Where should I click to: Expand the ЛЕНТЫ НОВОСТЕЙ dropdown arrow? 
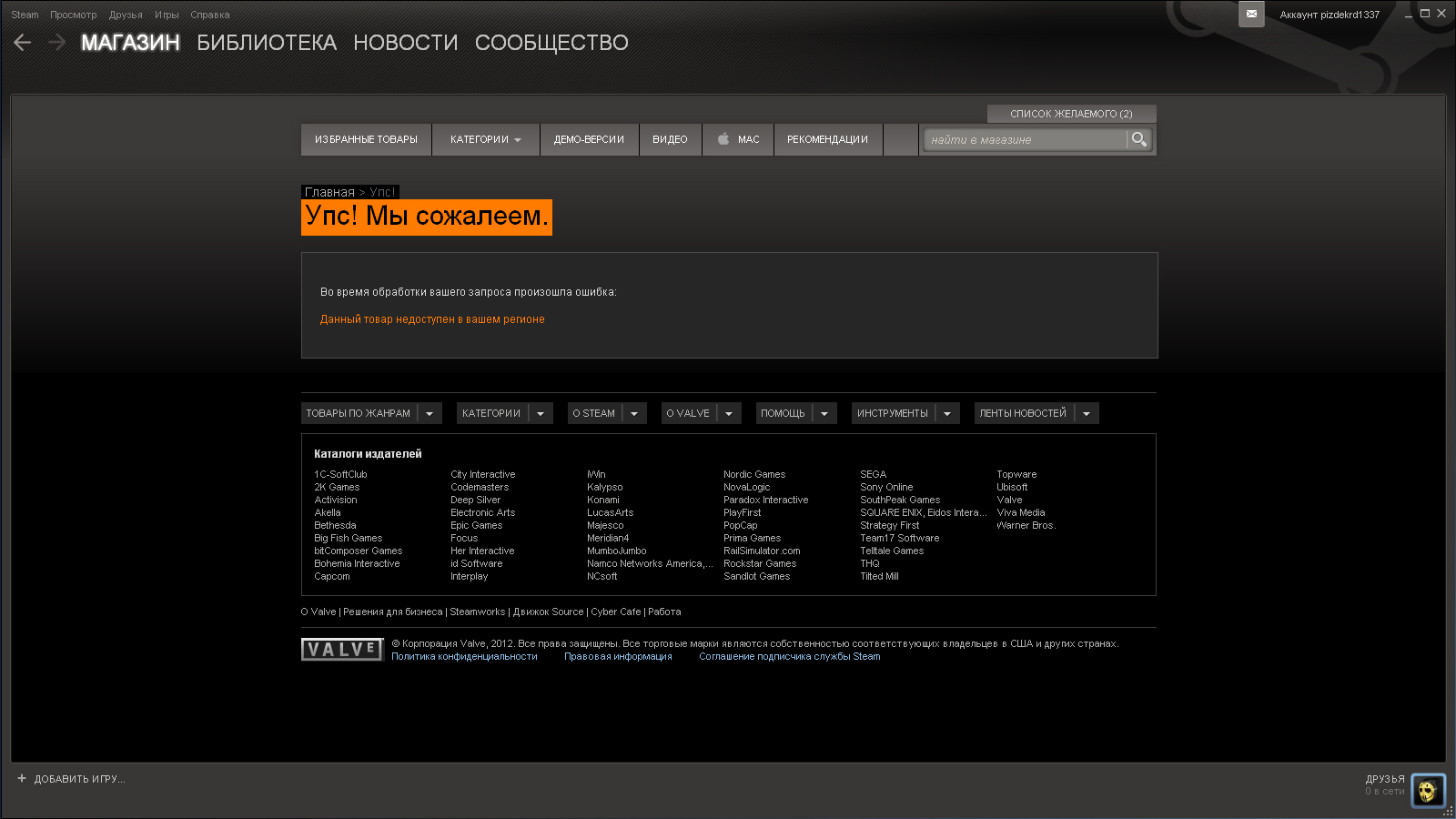point(1087,413)
